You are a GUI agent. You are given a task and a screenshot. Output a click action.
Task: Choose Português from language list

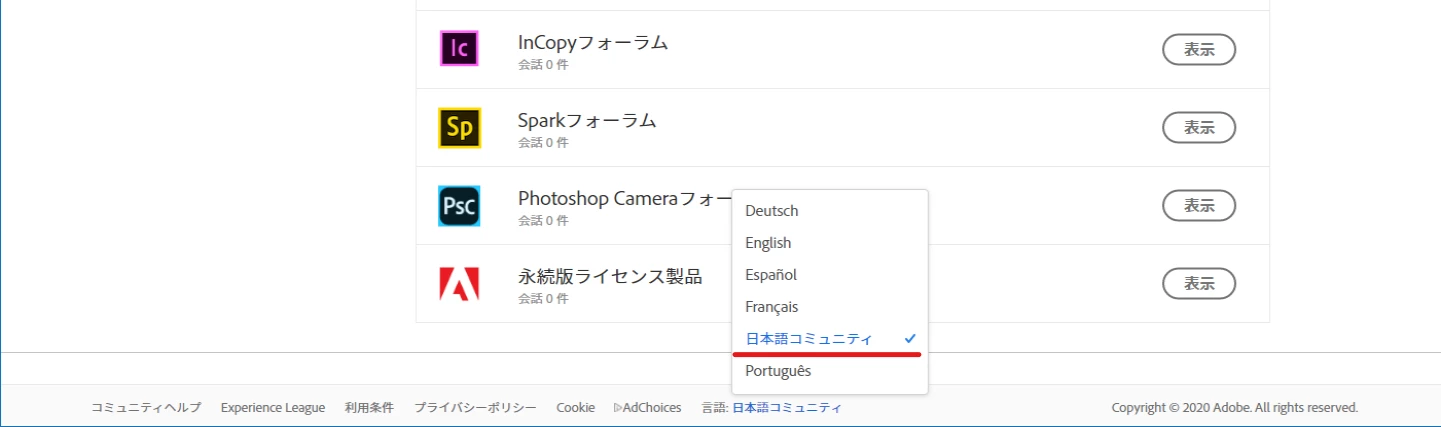[x=830, y=371]
